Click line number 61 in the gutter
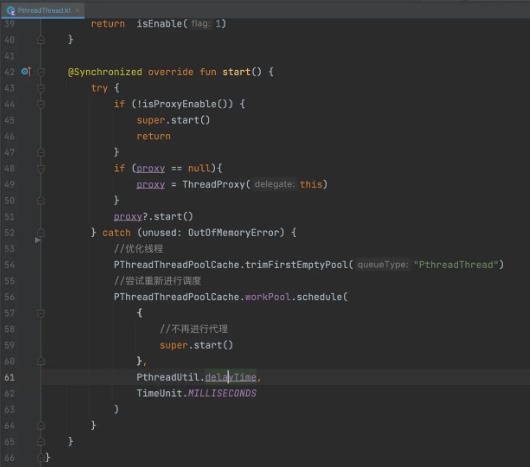Image resolution: width=530 pixels, height=467 pixels. point(9,377)
